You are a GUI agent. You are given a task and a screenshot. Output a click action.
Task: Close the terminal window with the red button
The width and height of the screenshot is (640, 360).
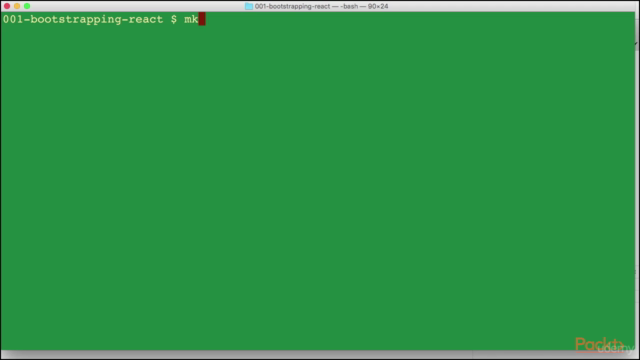pos(7,6)
